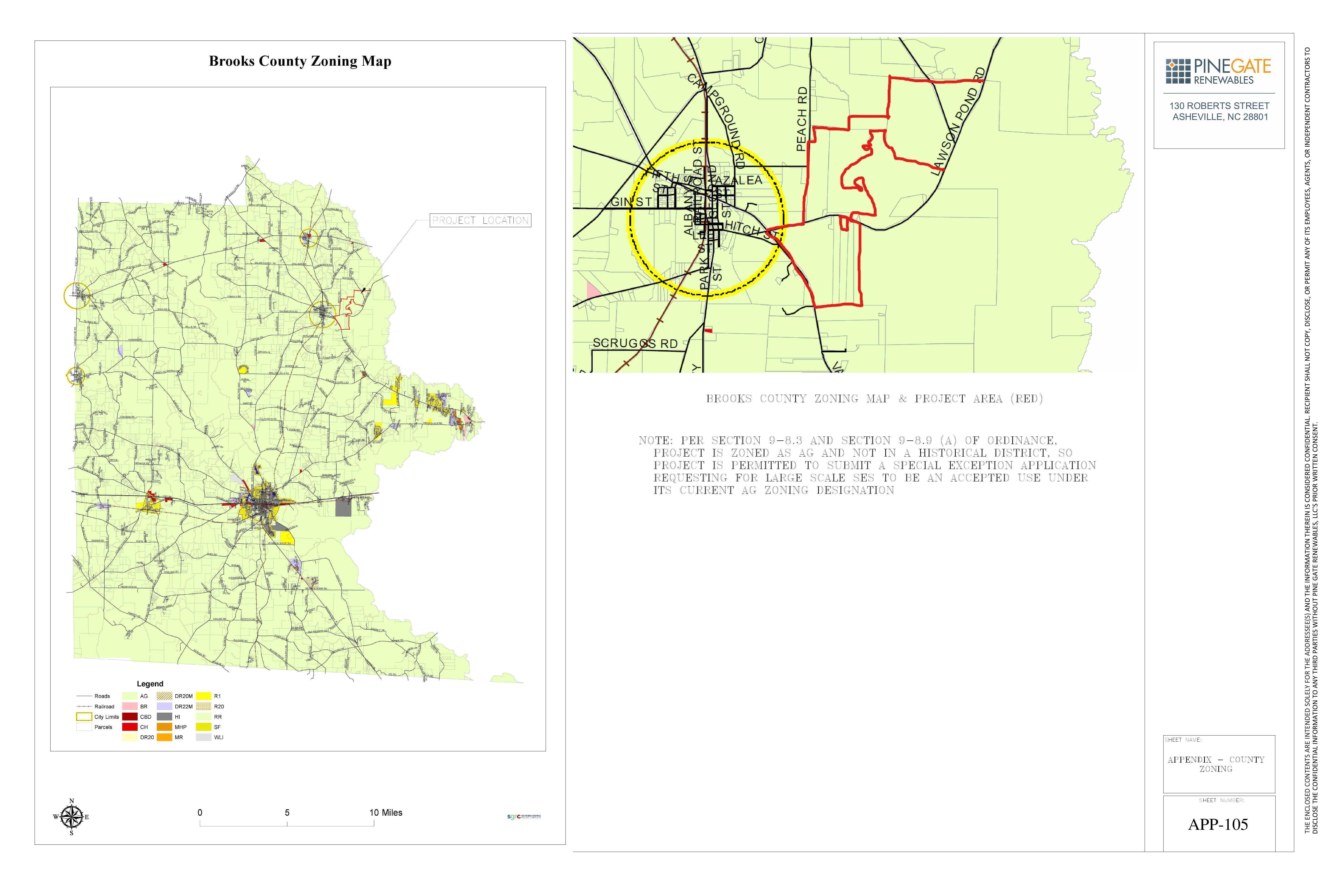Screen dimensions: 1344x896
Task: Click the Pine Gate Renewables logo
Action: (x=1218, y=71)
